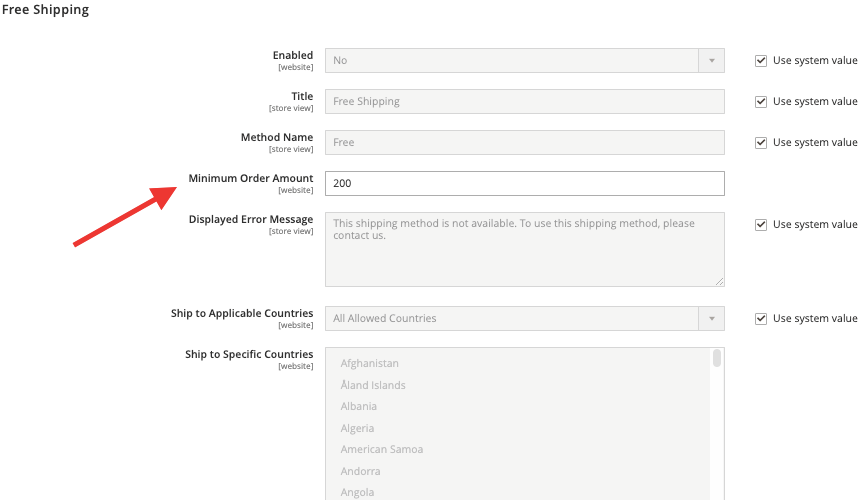This screenshot has height=500, width=859.
Task: Click the Displayed Error Message textarea
Action: (x=525, y=250)
